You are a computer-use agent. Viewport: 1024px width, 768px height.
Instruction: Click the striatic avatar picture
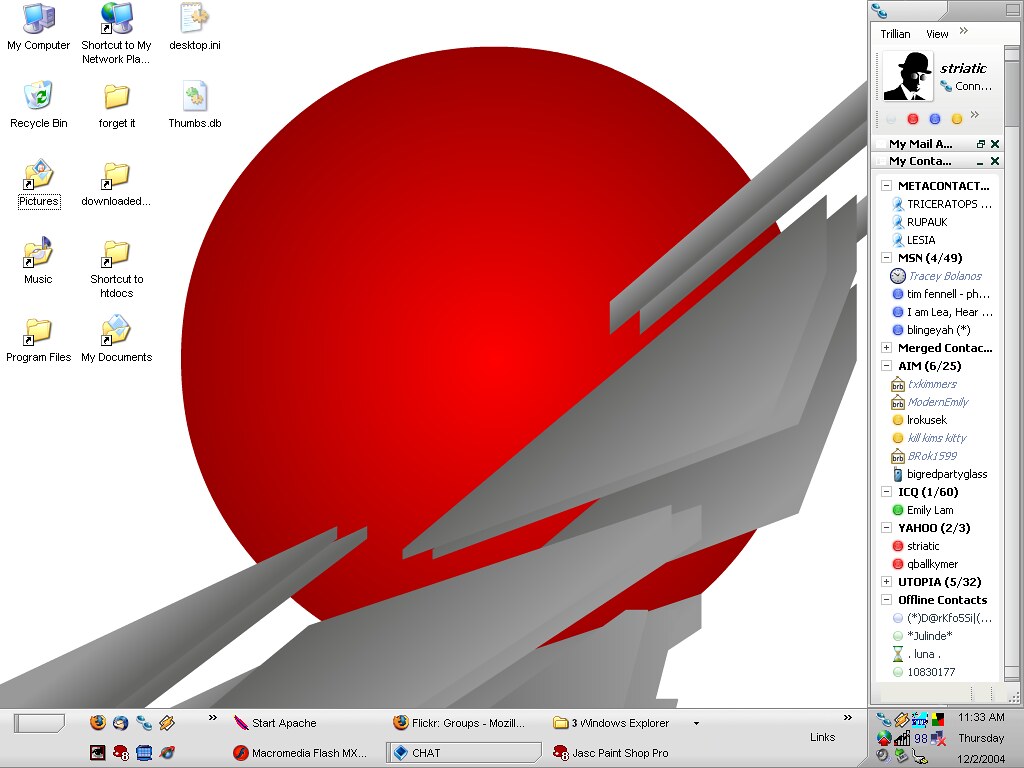coord(908,76)
